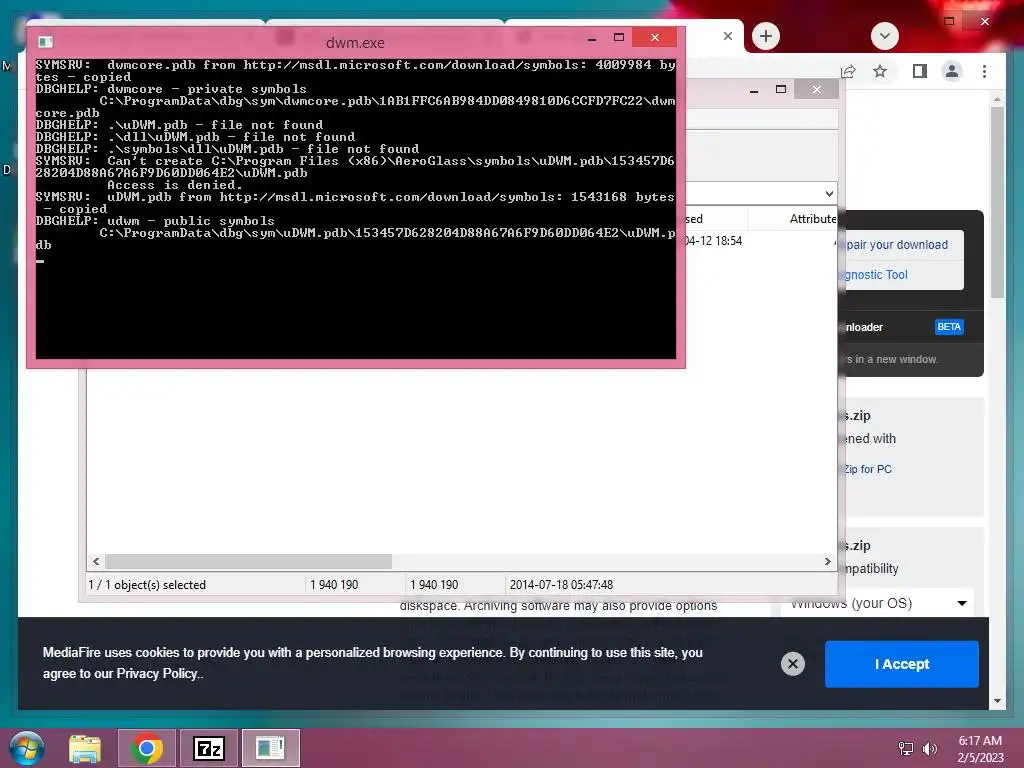Open the Chrome three-dot menu

(x=984, y=71)
